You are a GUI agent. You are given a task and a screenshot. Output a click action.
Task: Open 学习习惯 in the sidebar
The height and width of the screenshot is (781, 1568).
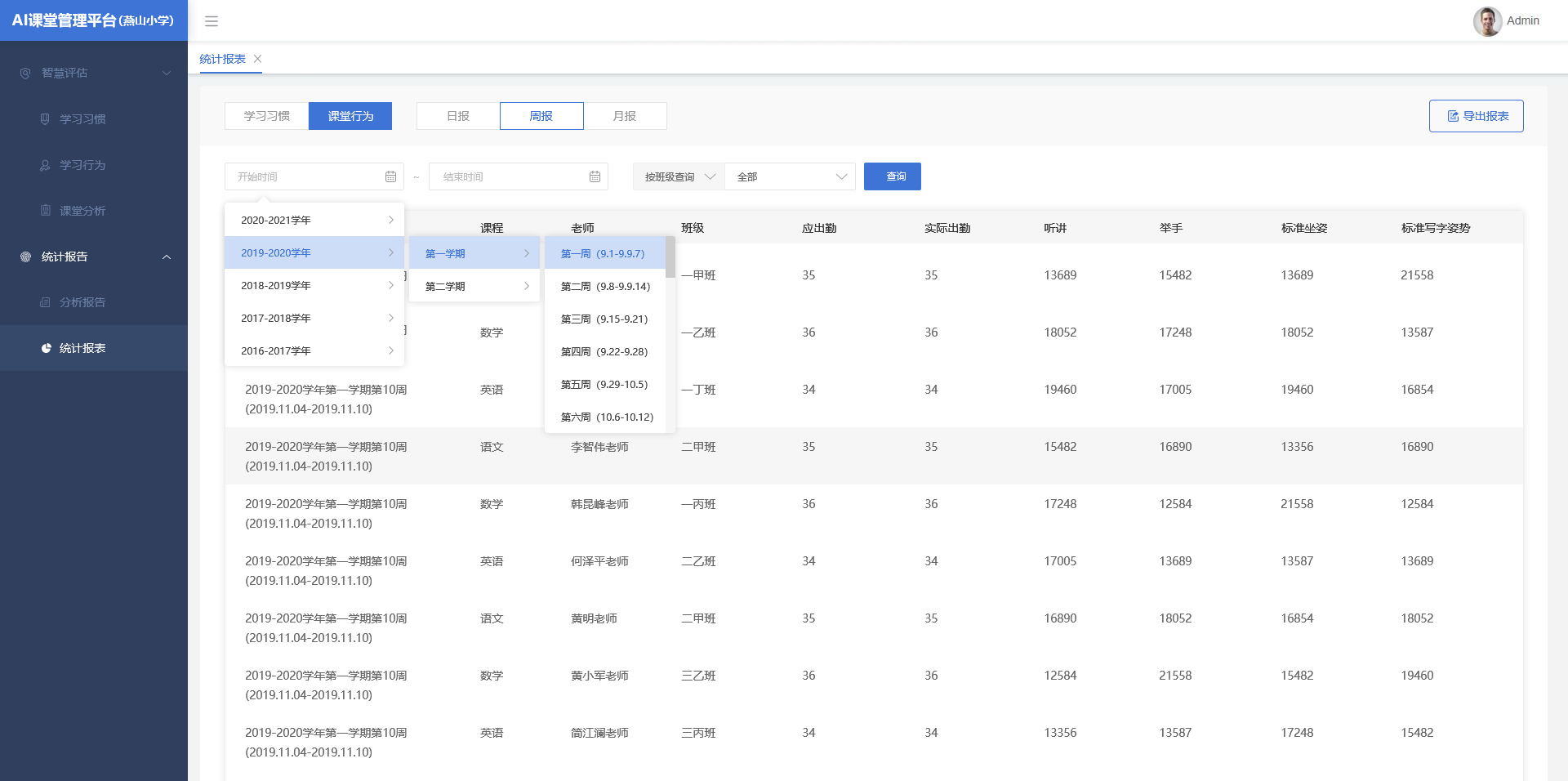(82, 118)
